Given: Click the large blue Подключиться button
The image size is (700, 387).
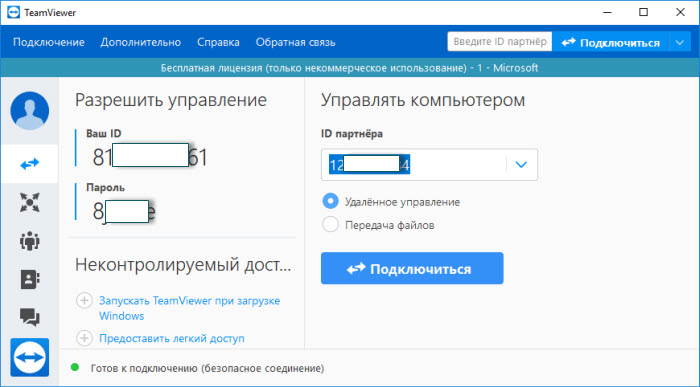Looking at the screenshot, I should click(x=412, y=268).
